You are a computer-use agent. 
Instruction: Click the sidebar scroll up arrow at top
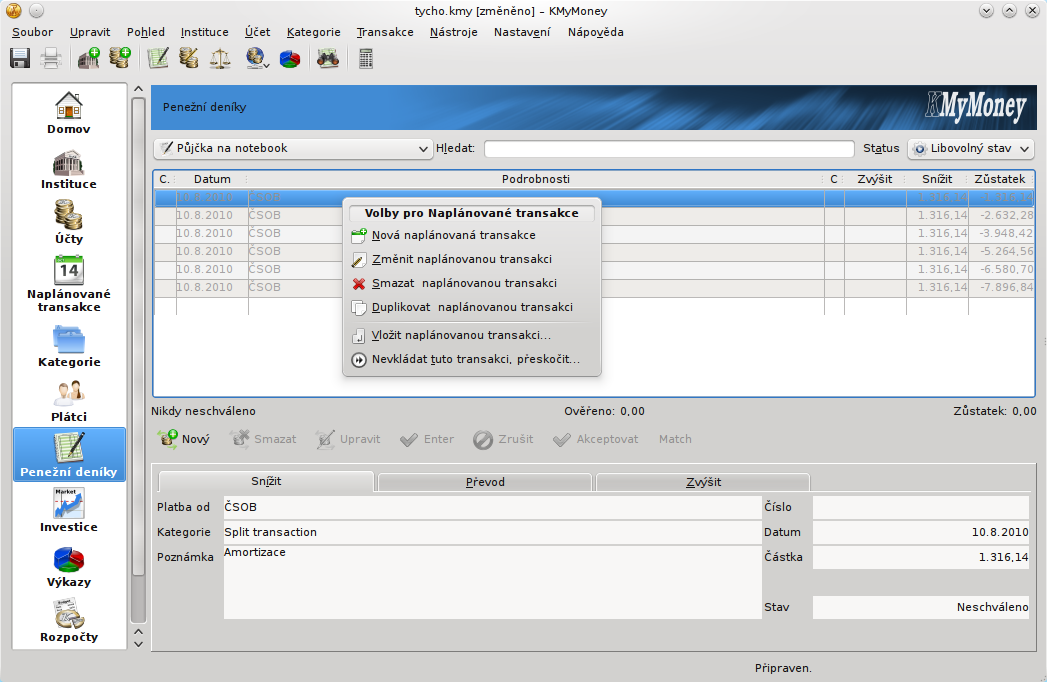click(x=138, y=89)
